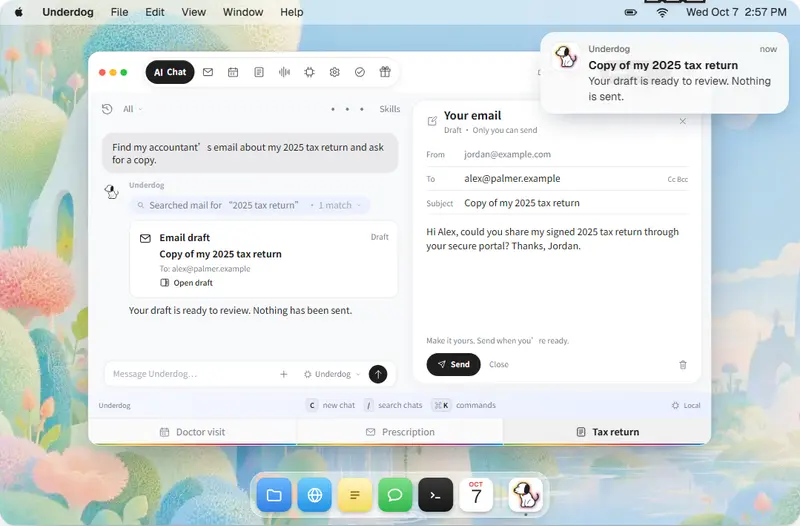Screen dimensions: 800x526
Task: Expand the All filter dropdown
Action: click(x=133, y=109)
